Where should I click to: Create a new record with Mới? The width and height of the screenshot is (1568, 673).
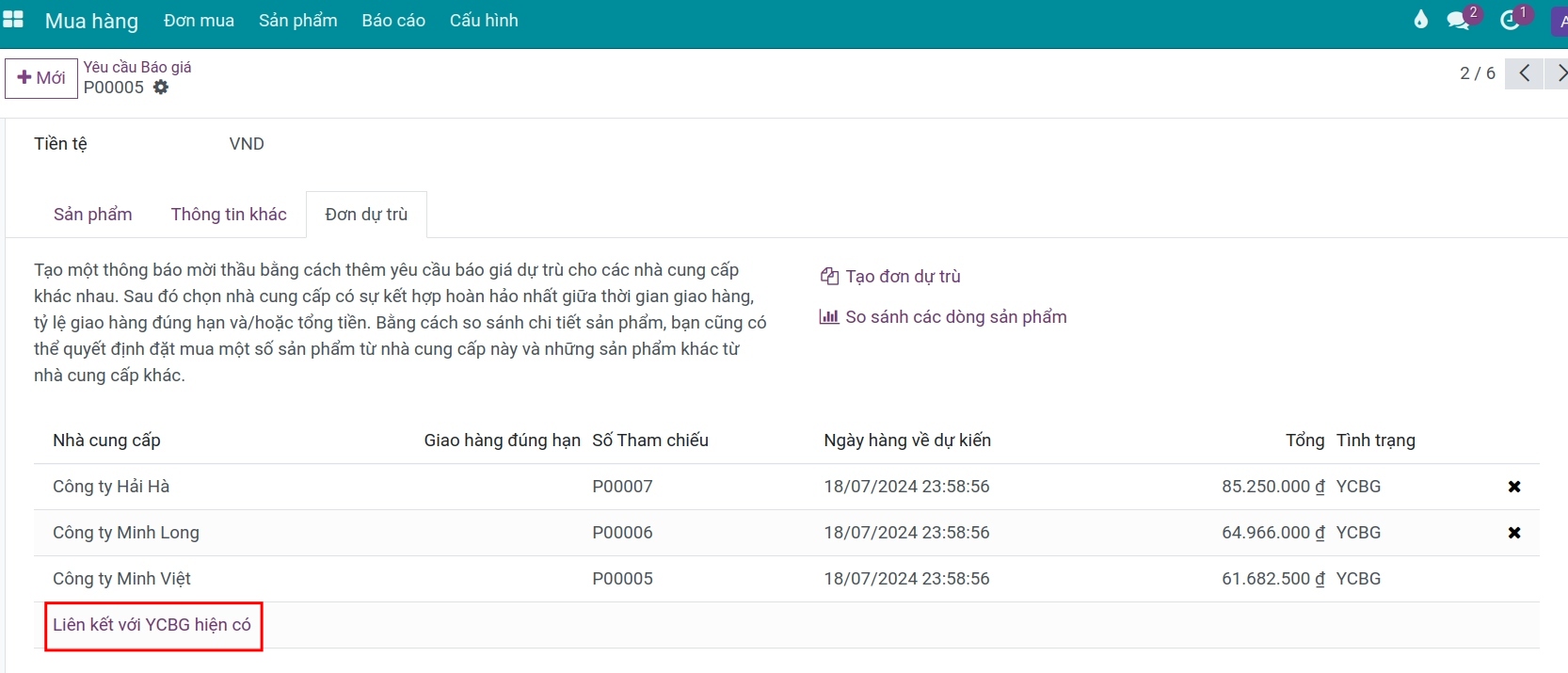tap(41, 78)
